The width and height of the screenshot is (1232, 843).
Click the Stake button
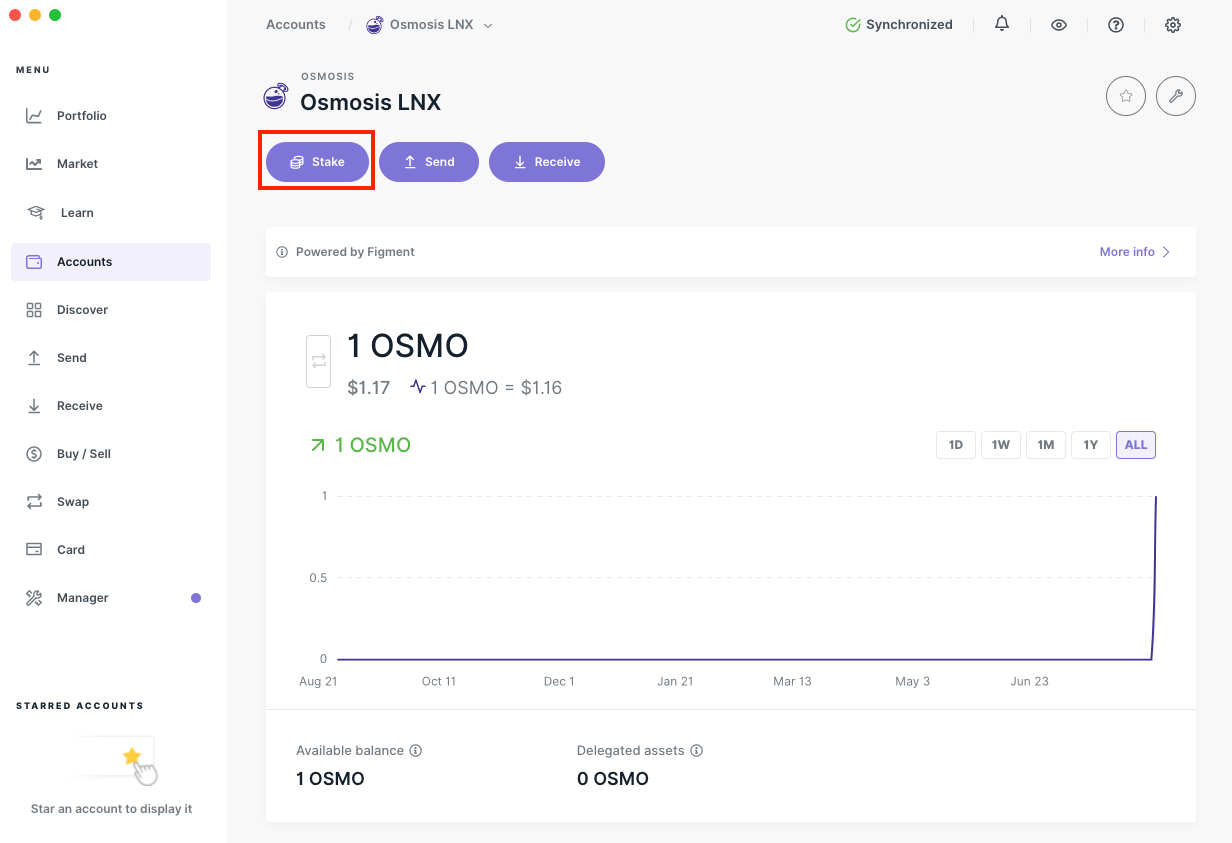click(317, 162)
